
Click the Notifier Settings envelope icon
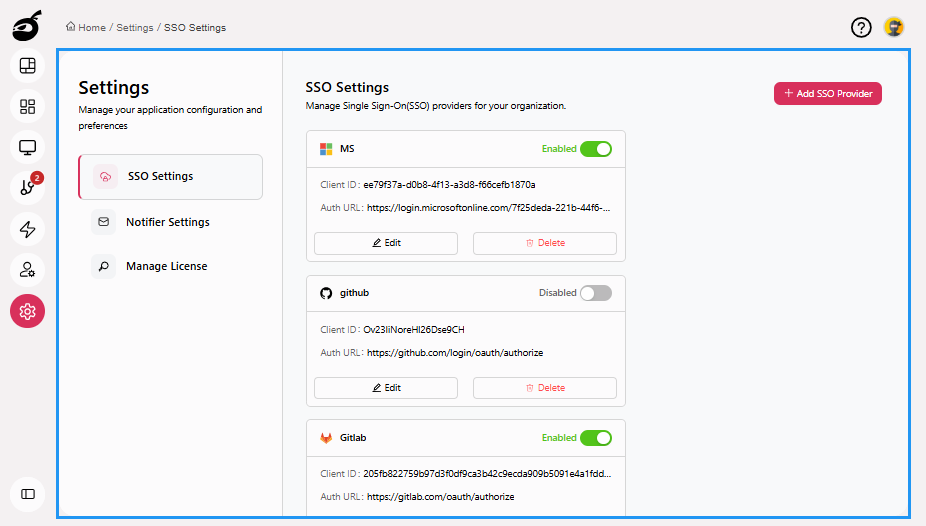[x=103, y=222]
